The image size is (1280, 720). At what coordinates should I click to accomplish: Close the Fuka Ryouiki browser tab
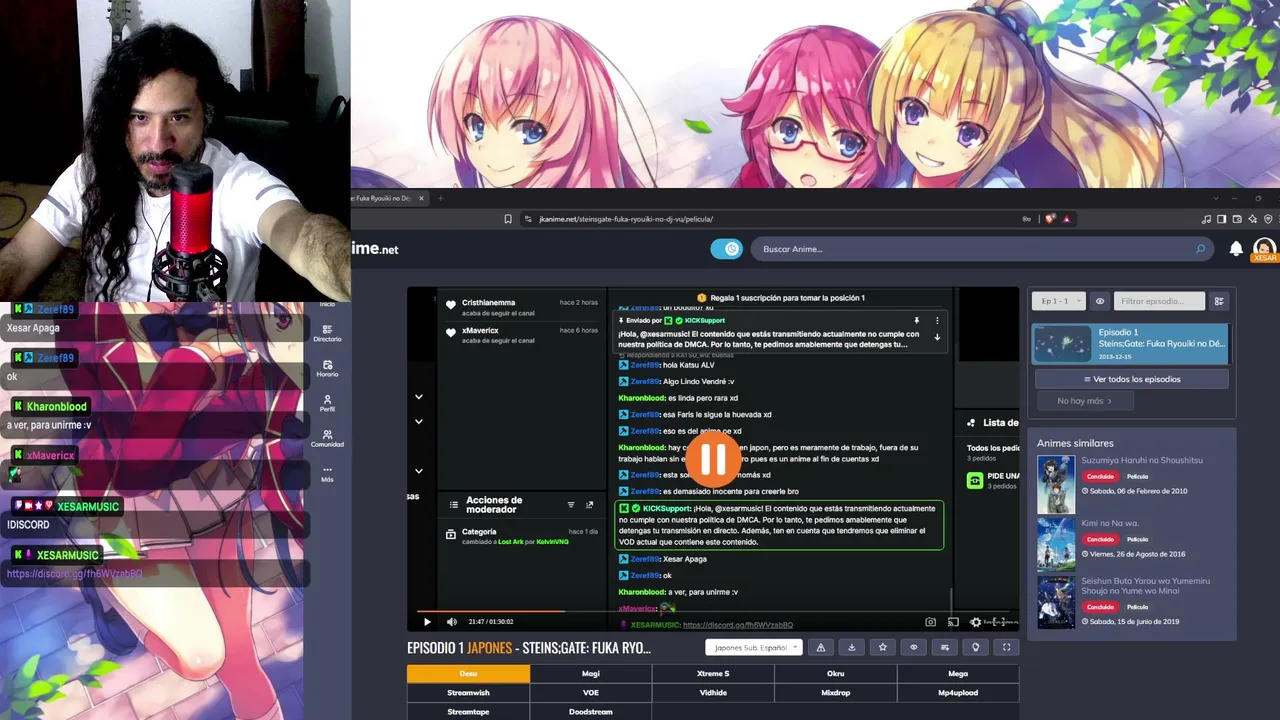[x=421, y=198]
